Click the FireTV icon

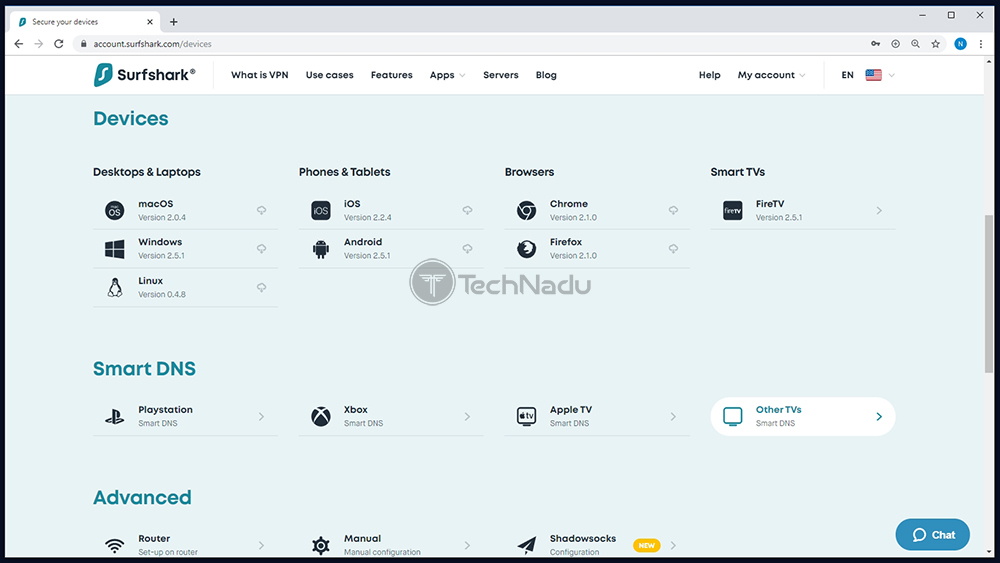click(733, 210)
